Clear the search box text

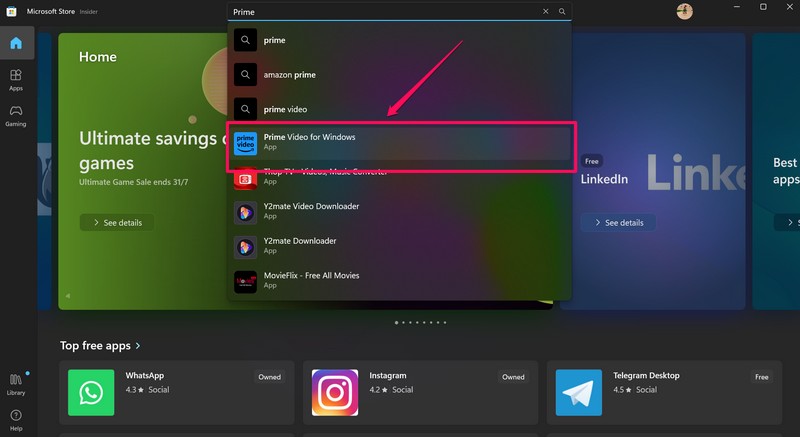point(546,12)
